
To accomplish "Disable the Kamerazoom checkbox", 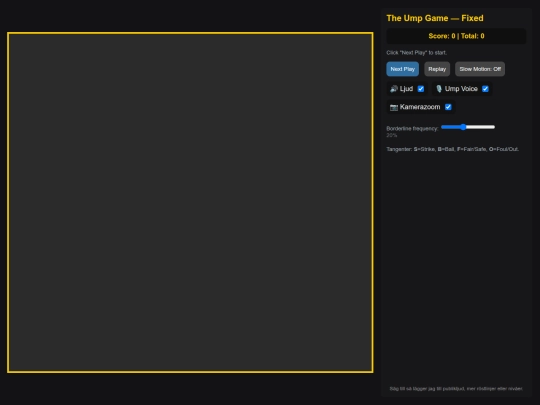I will click(448, 107).
